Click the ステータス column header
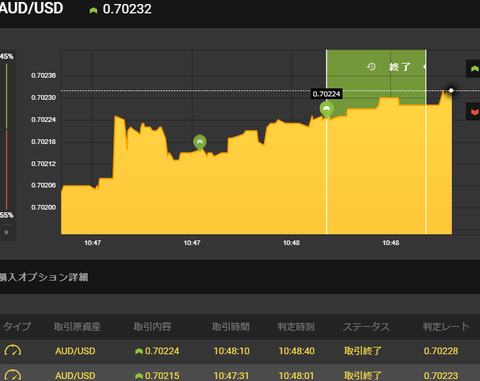The height and width of the screenshot is (381, 480). pyautogui.click(x=366, y=327)
